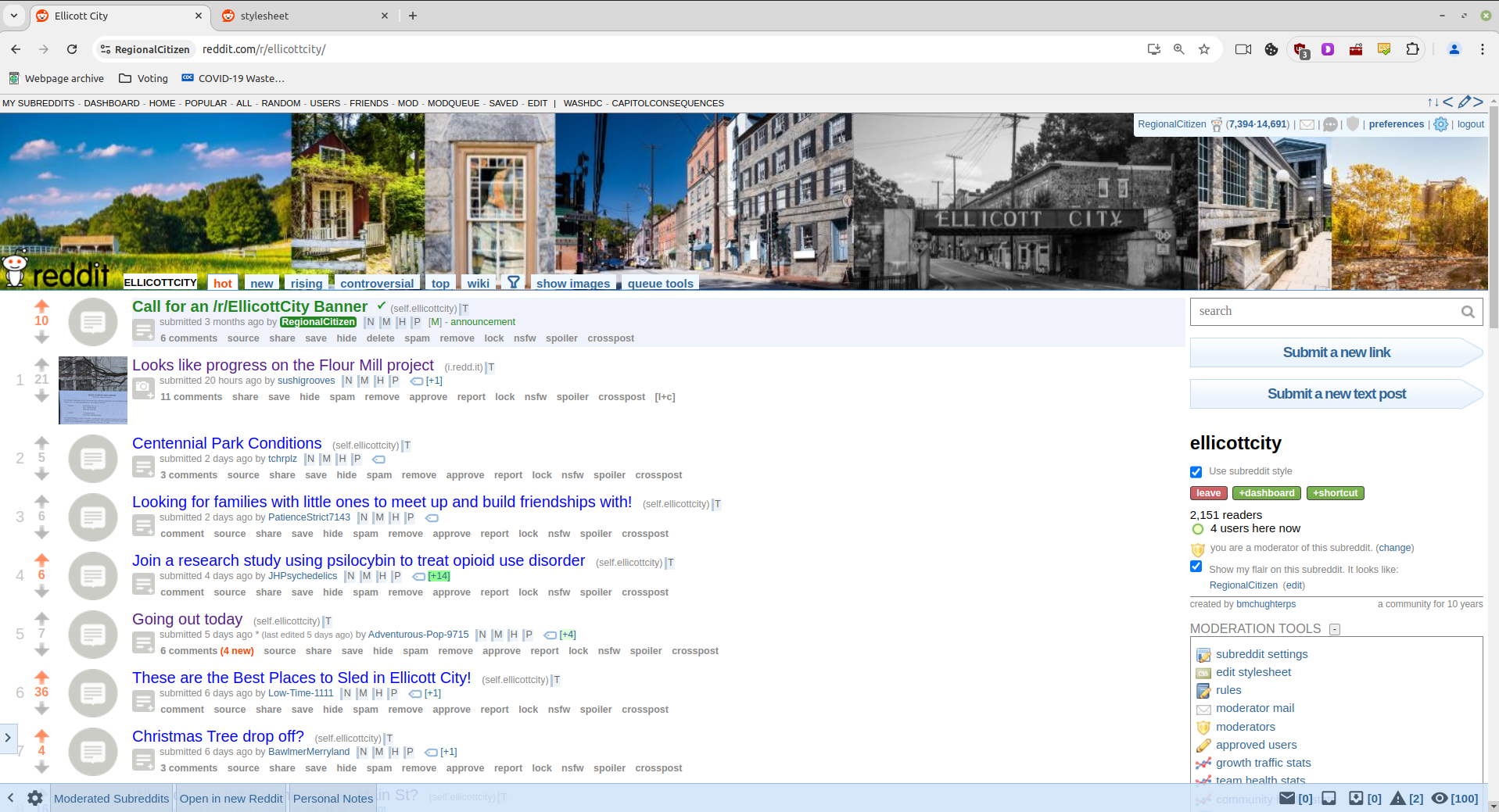
Task: Click the user tag icon next to sushigrooves
Action: (x=417, y=381)
